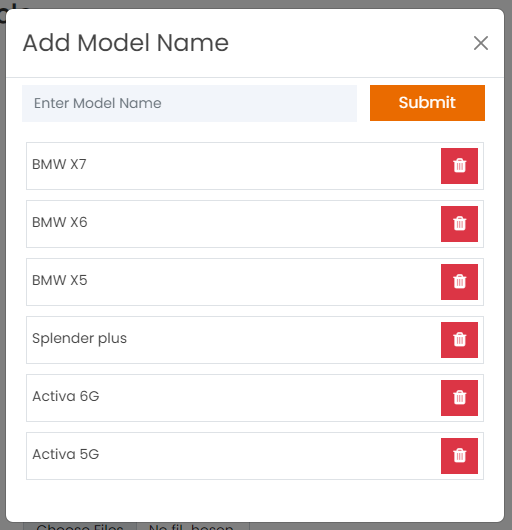
Task: Submit the new model name
Action: pyautogui.click(x=427, y=103)
